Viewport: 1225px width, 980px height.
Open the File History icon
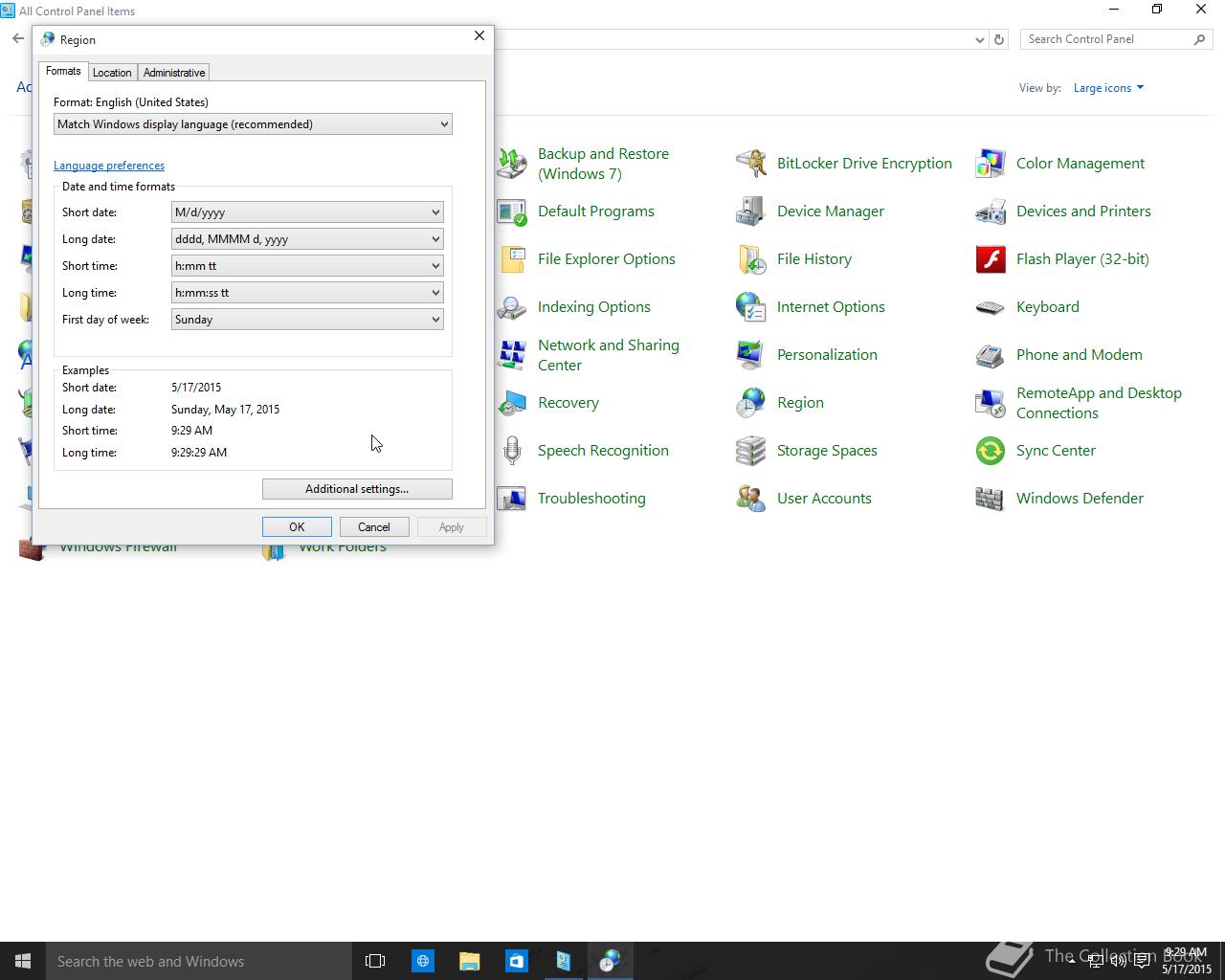tap(751, 259)
